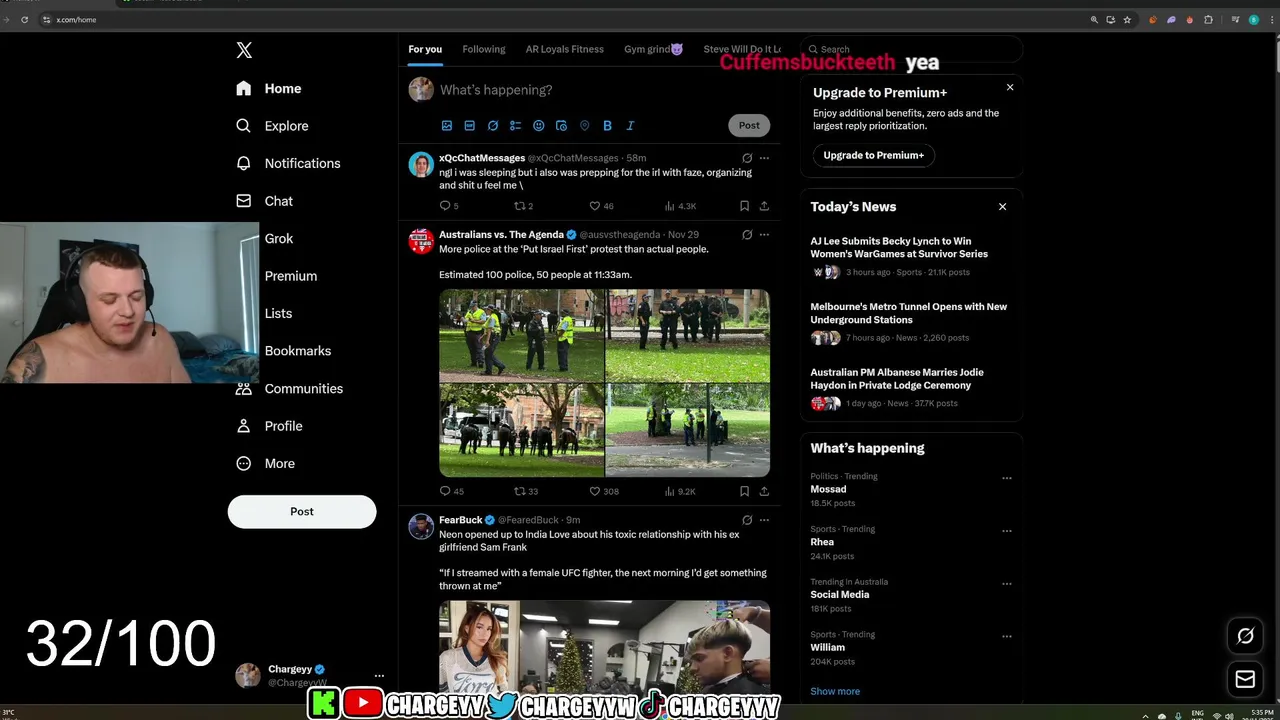Share the xQcChatMessages post

point(764,206)
